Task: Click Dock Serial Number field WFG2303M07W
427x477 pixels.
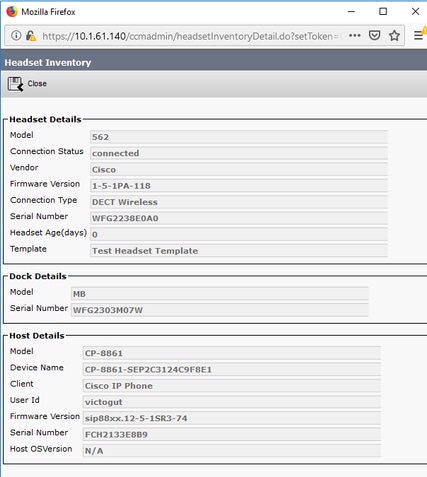Action: point(220,310)
